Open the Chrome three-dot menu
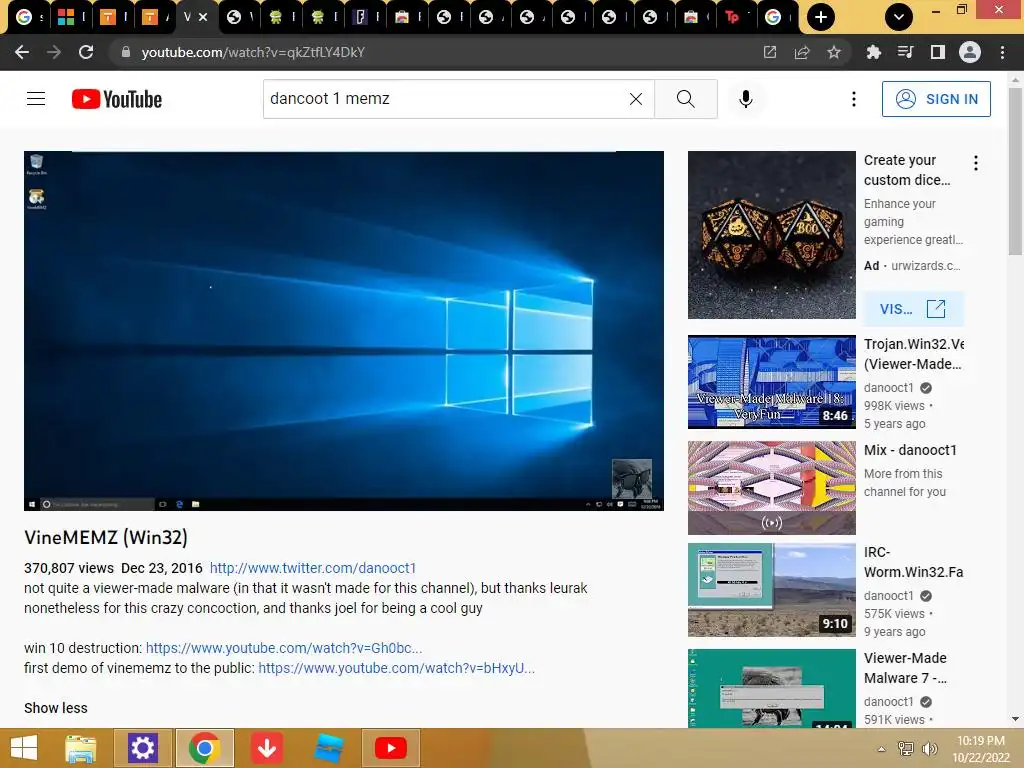 click(x=1002, y=52)
